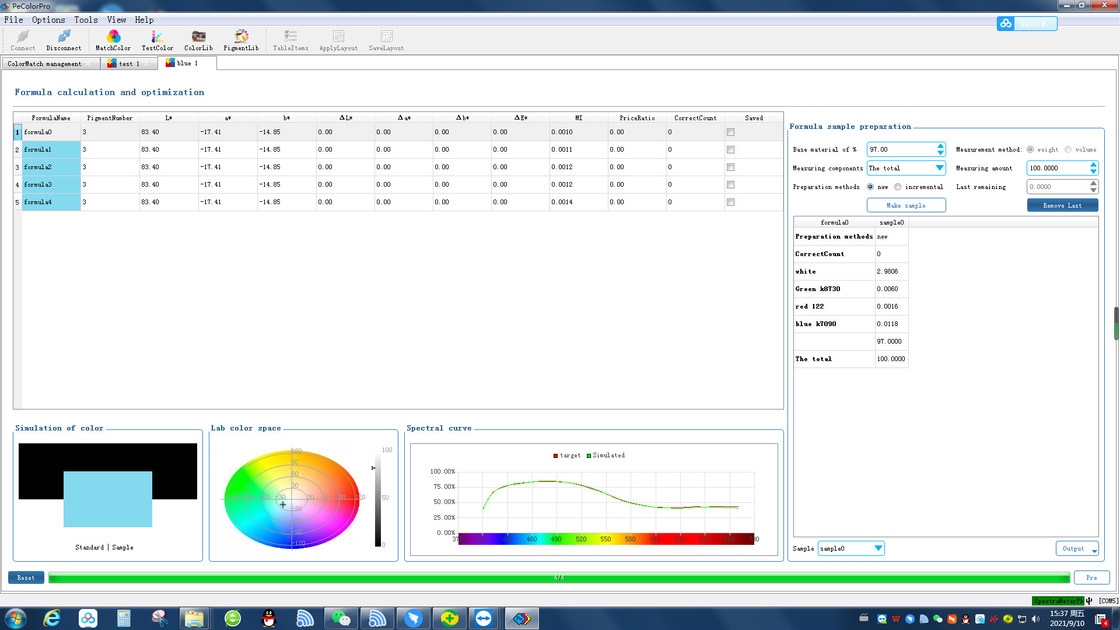This screenshot has width=1120, height=630.
Task: Open the QQ penguin app in taskbar
Action: coord(269,619)
